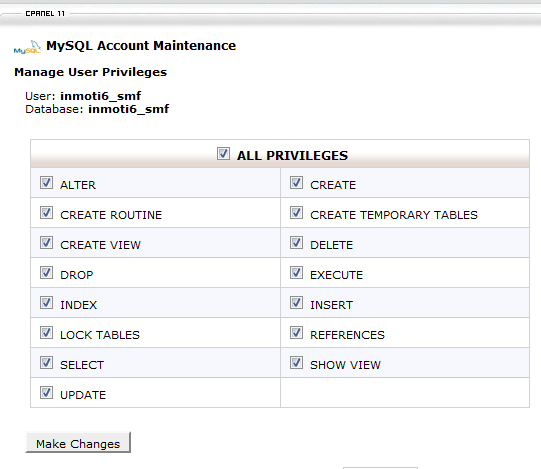Disable the REFERENCES privilege checkbox
The image size is (541, 469).
coord(296,333)
